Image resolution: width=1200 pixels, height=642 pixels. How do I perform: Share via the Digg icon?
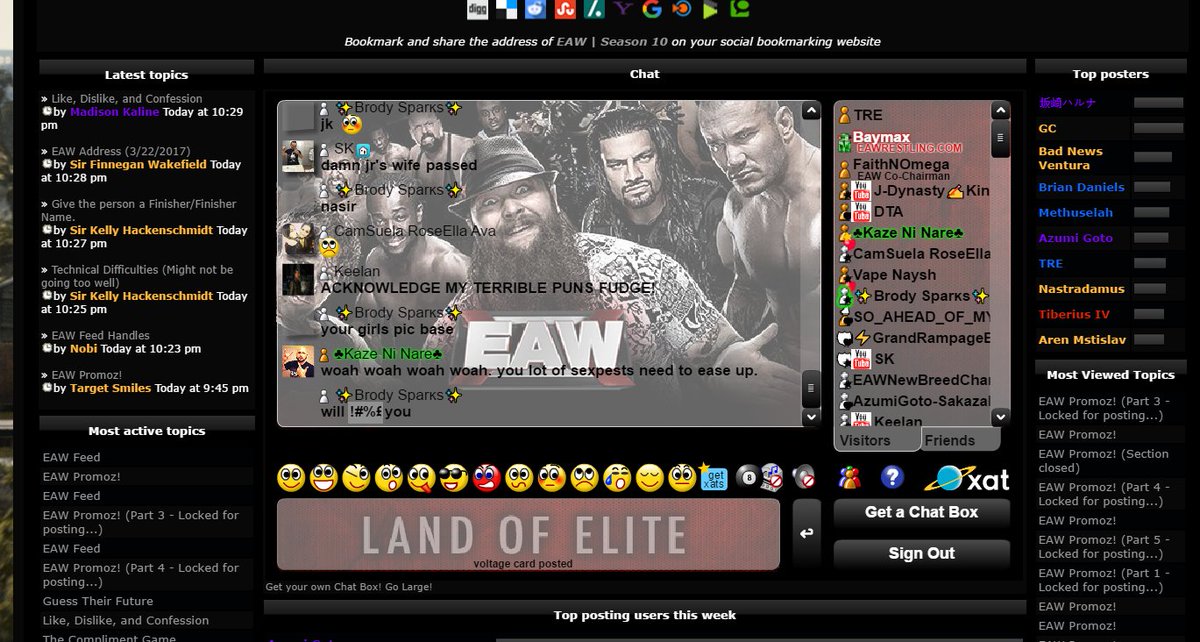click(477, 10)
